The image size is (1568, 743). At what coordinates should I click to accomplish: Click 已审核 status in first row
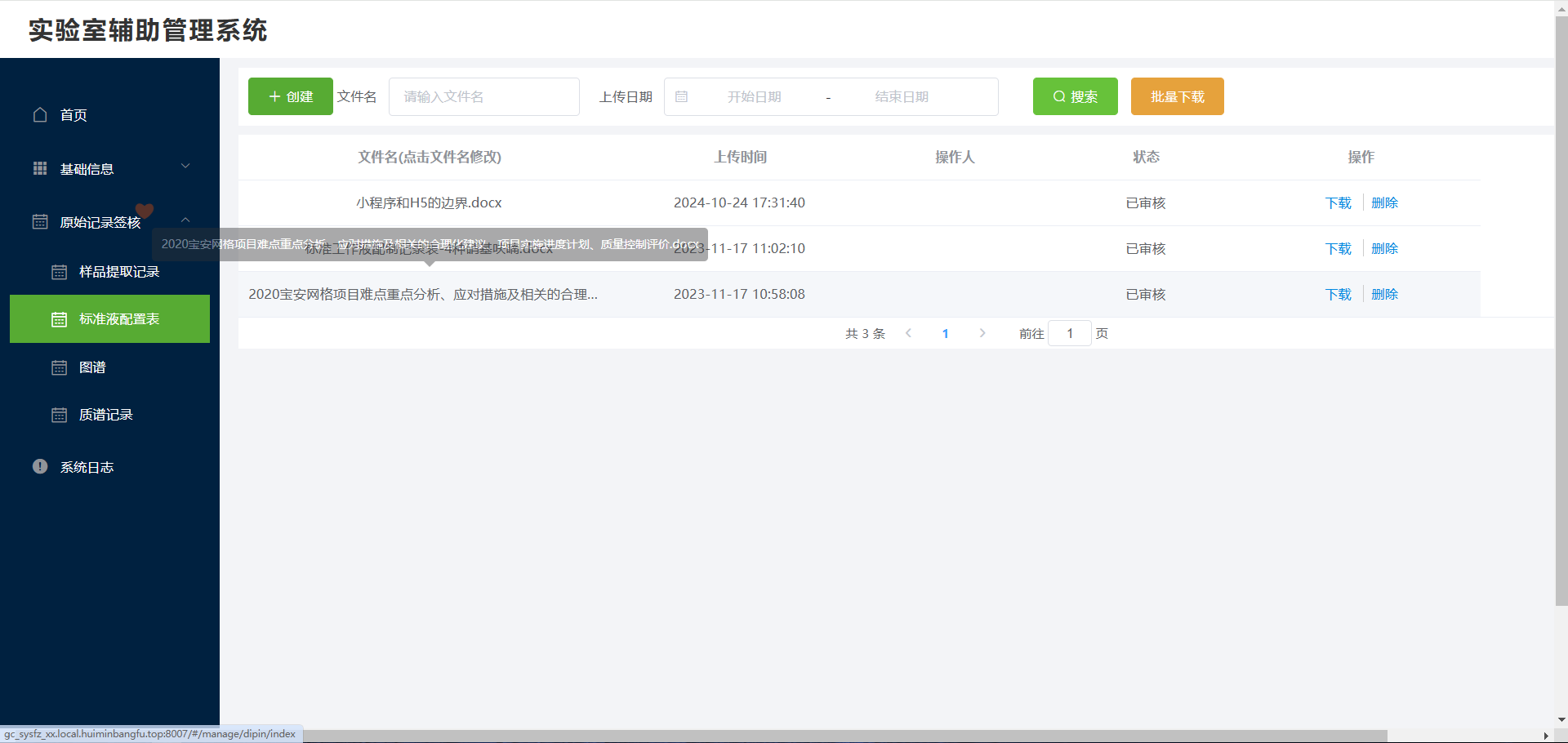[1146, 202]
